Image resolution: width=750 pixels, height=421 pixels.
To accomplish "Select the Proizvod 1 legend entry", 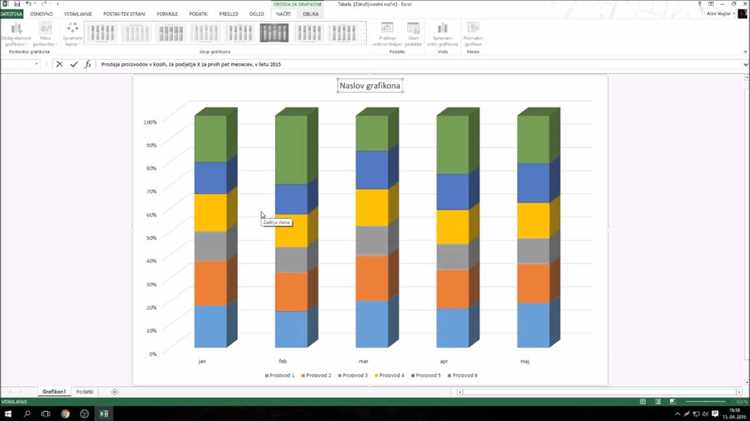I will pyautogui.click(x=280, y=376).
